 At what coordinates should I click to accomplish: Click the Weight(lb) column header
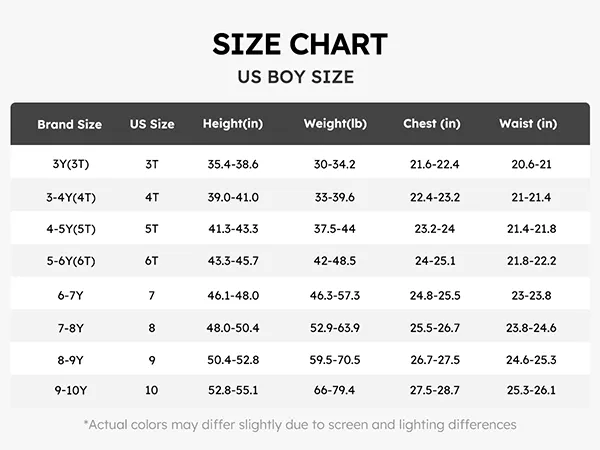point(335,125)
